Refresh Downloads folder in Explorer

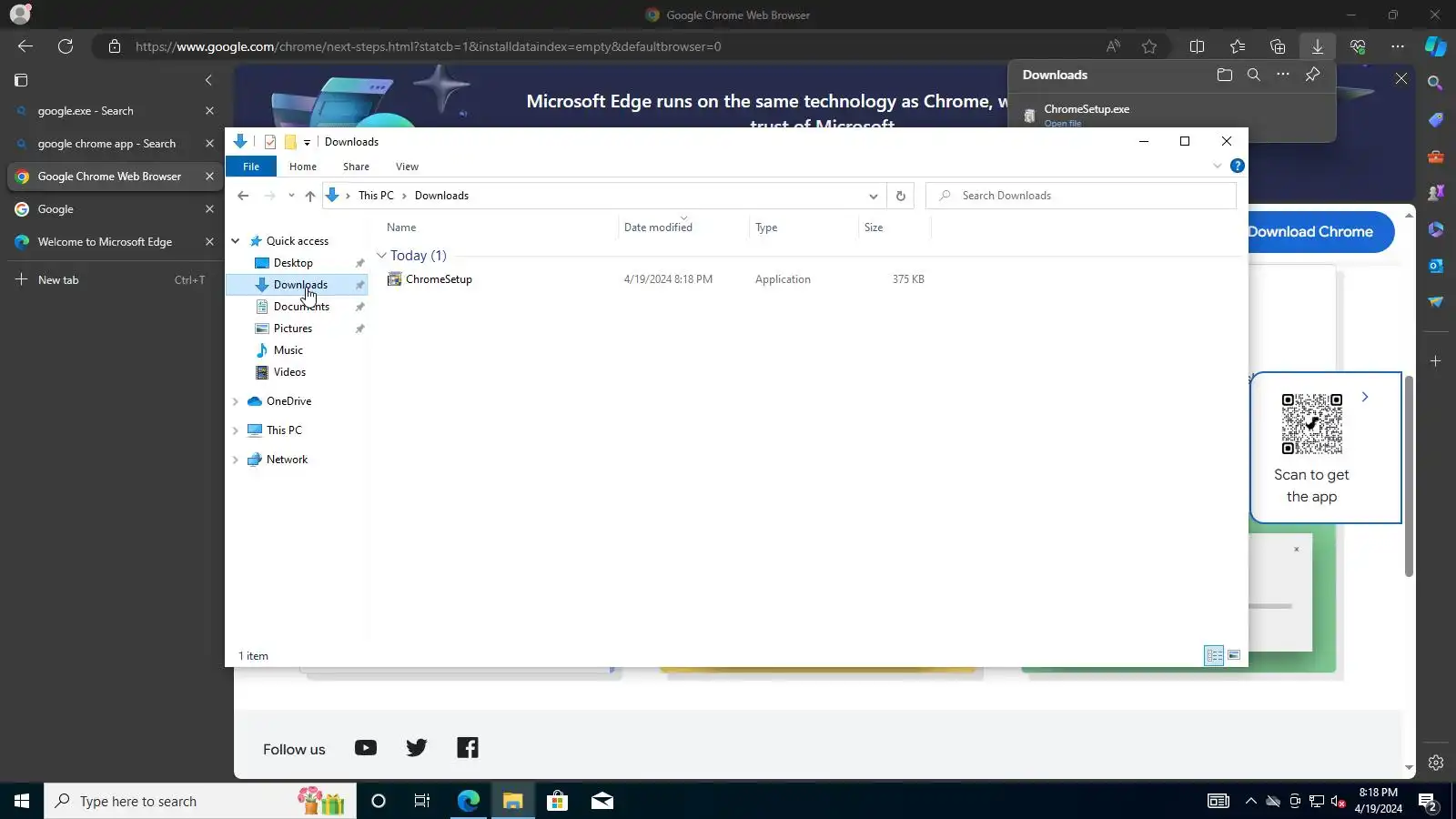click(901, 196)
